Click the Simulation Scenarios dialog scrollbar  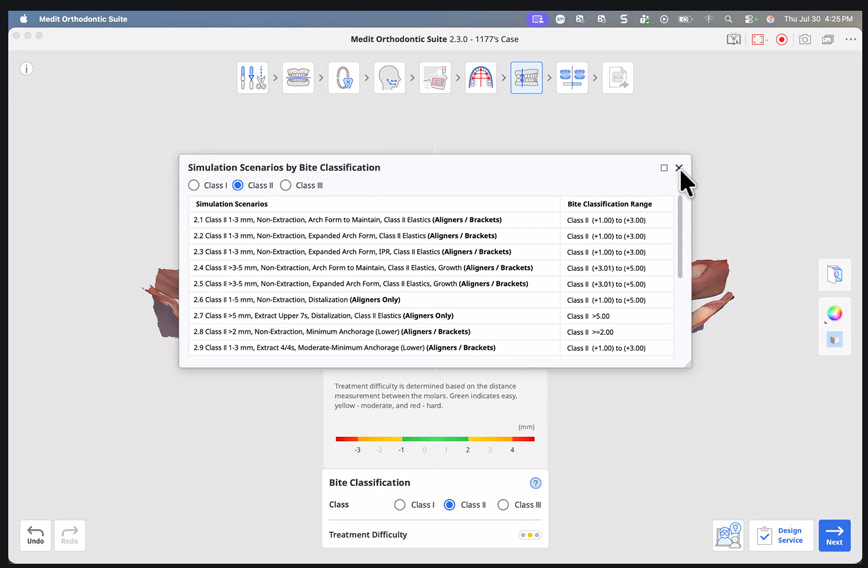point(680,236)
